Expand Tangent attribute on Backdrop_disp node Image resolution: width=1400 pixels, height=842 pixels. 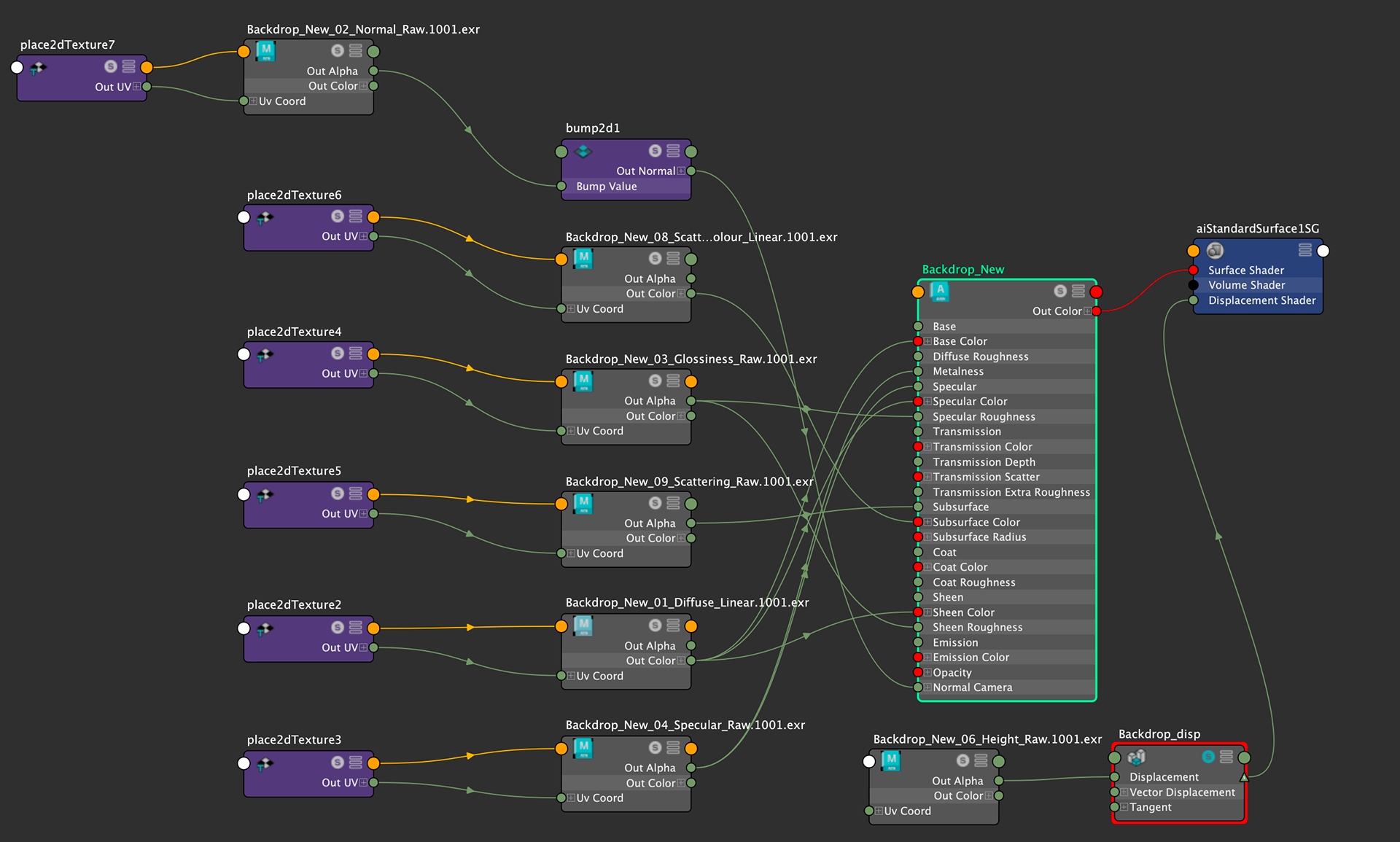pos(1124,807)
